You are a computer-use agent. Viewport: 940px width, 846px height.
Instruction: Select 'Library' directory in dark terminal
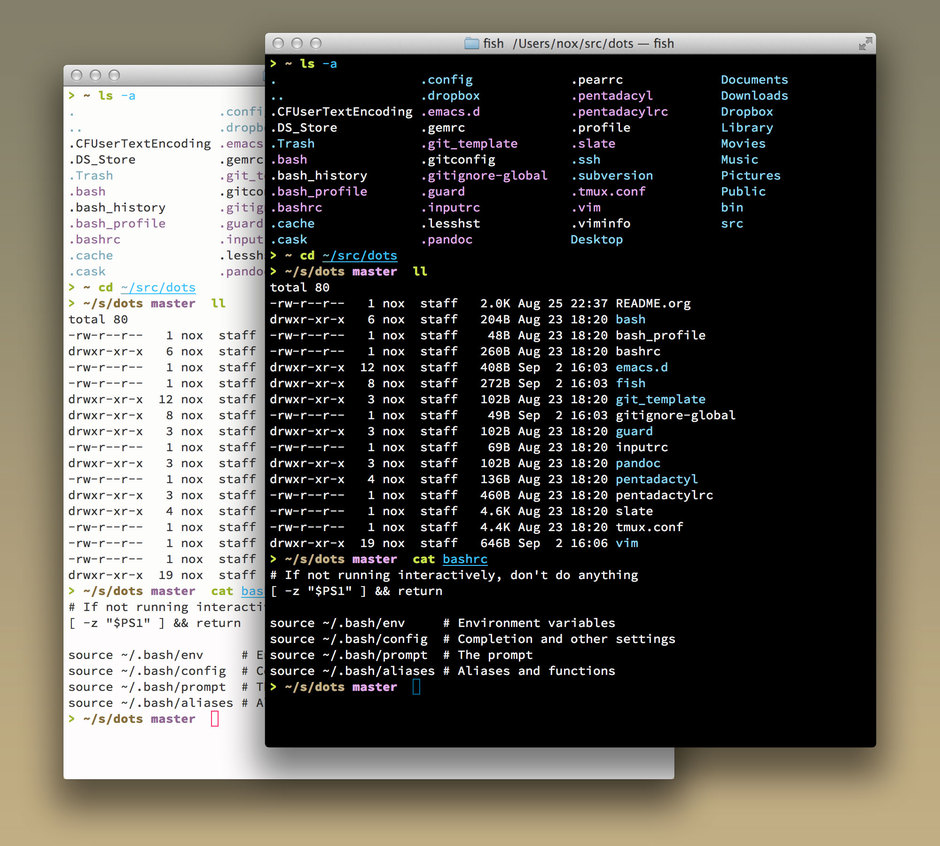tap(747, 128)
